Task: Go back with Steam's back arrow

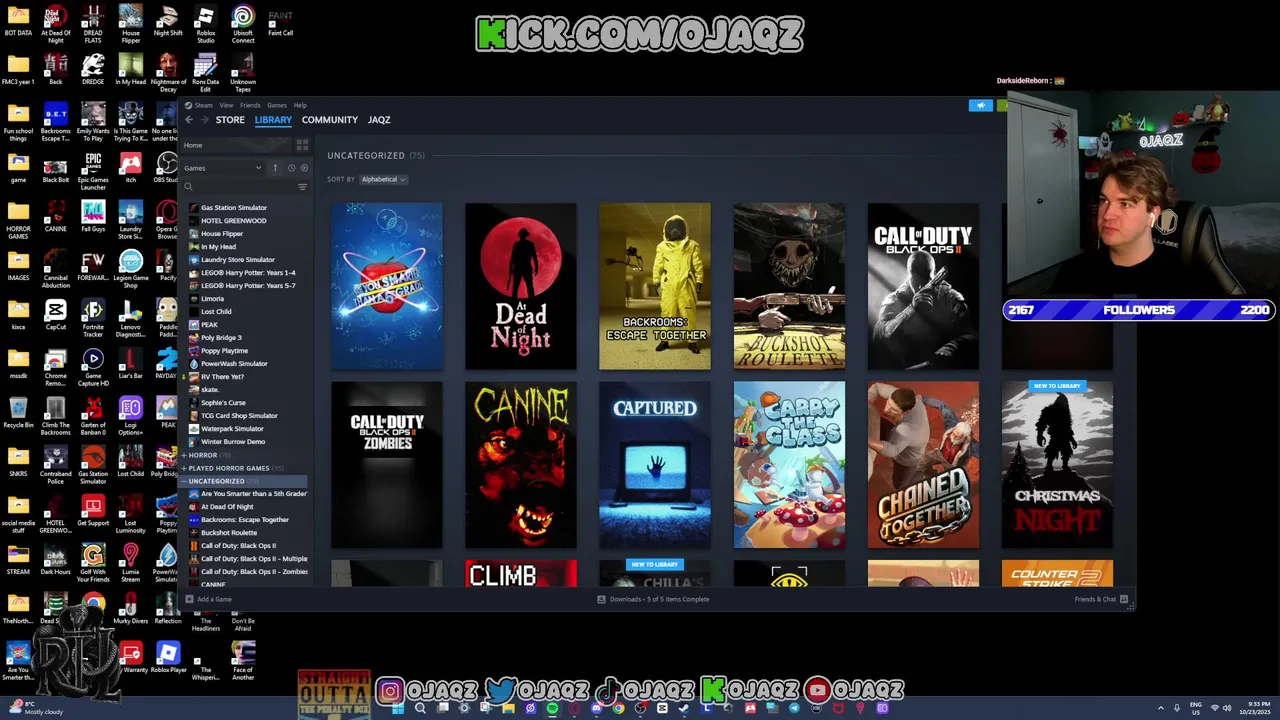Action: [189, 120]
